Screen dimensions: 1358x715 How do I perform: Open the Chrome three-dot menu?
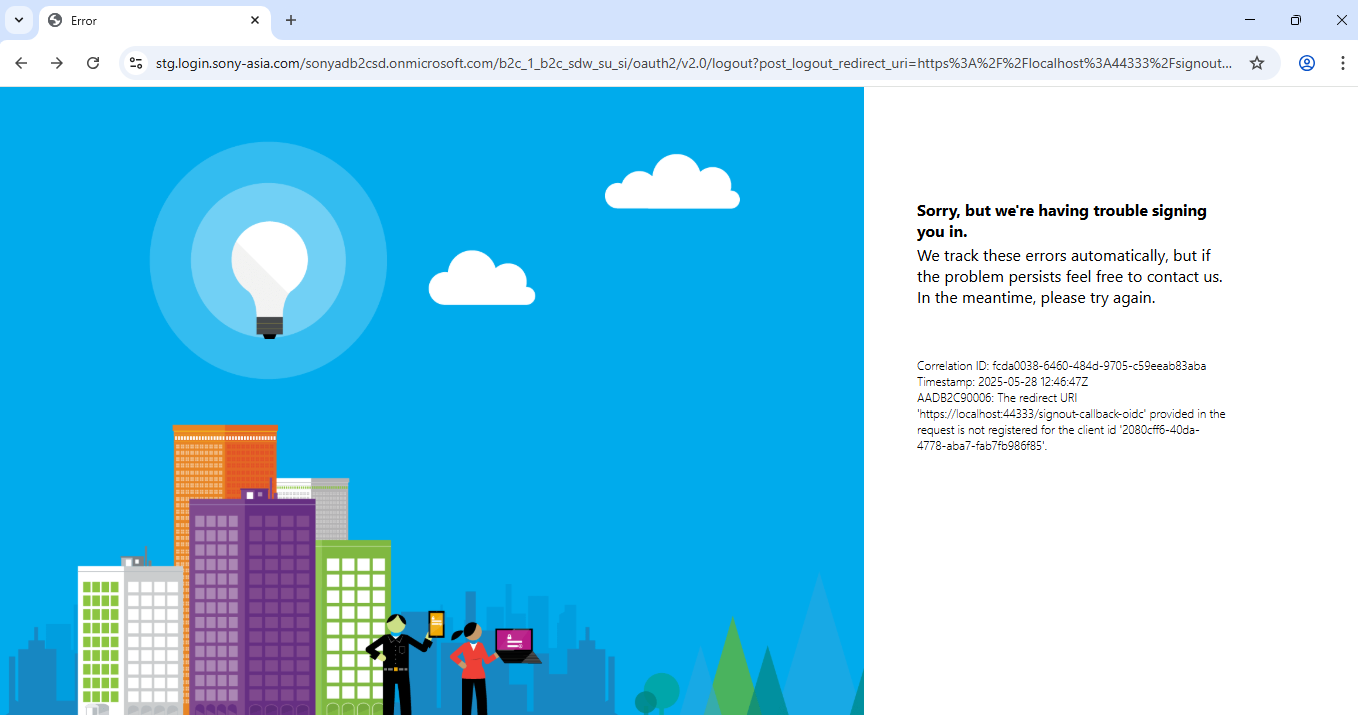pos(1342,63)
